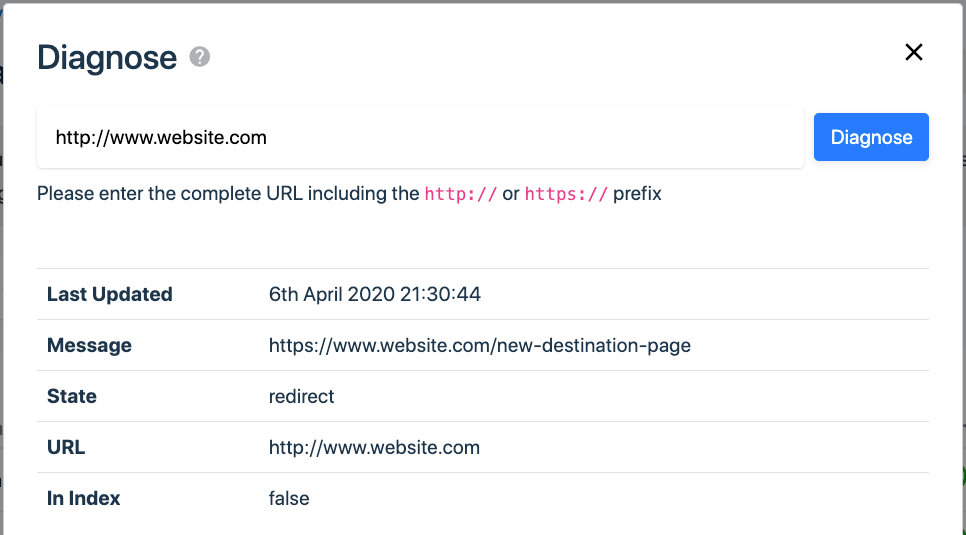Select the 6th April 2020 21:30:44 timestamp
This screenshot has height=535, width=966.
pos(375,294)
